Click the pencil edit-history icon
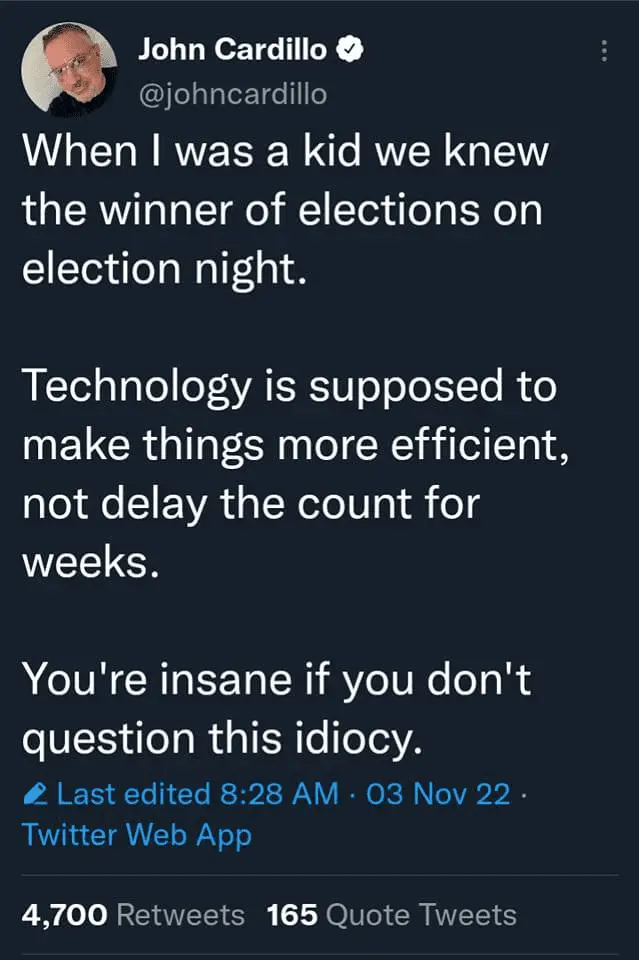Screen dimensions: 639x960 point(36,795)
